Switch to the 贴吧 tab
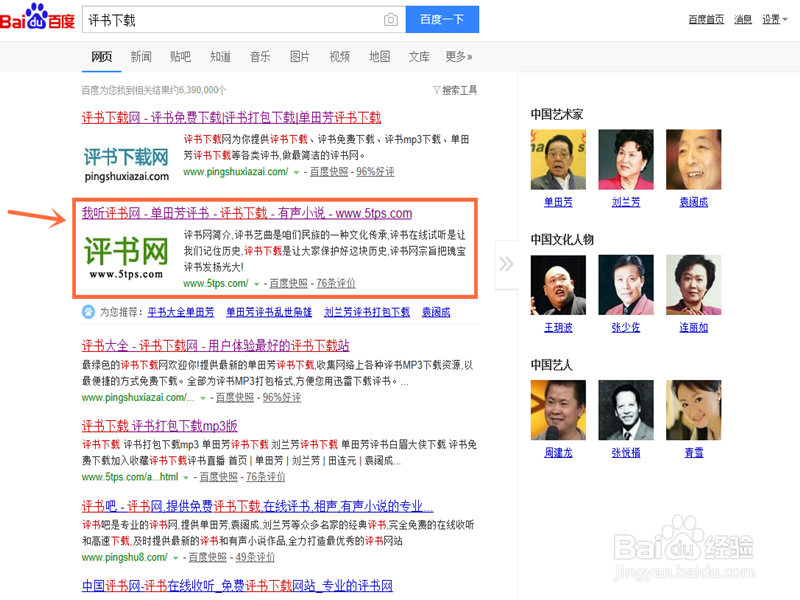This screenshot has height=600, width=800. tap(180, 56)
